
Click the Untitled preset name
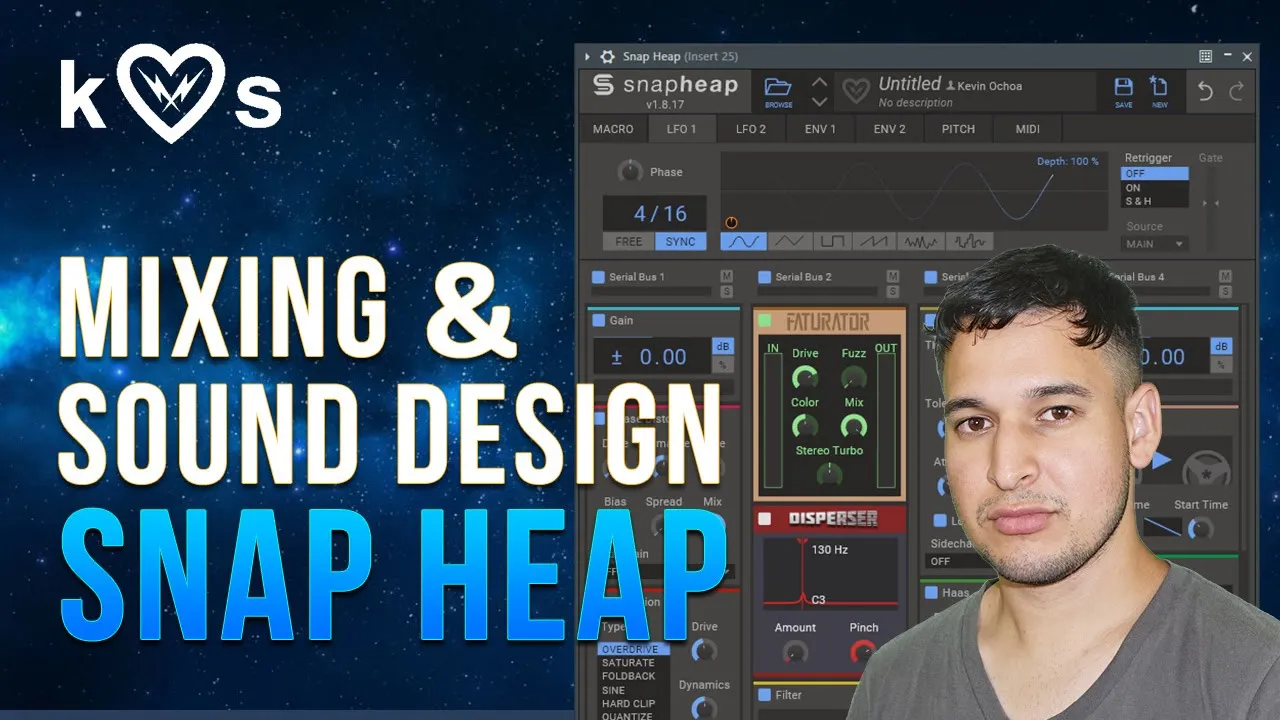click(x=909, y=84)
